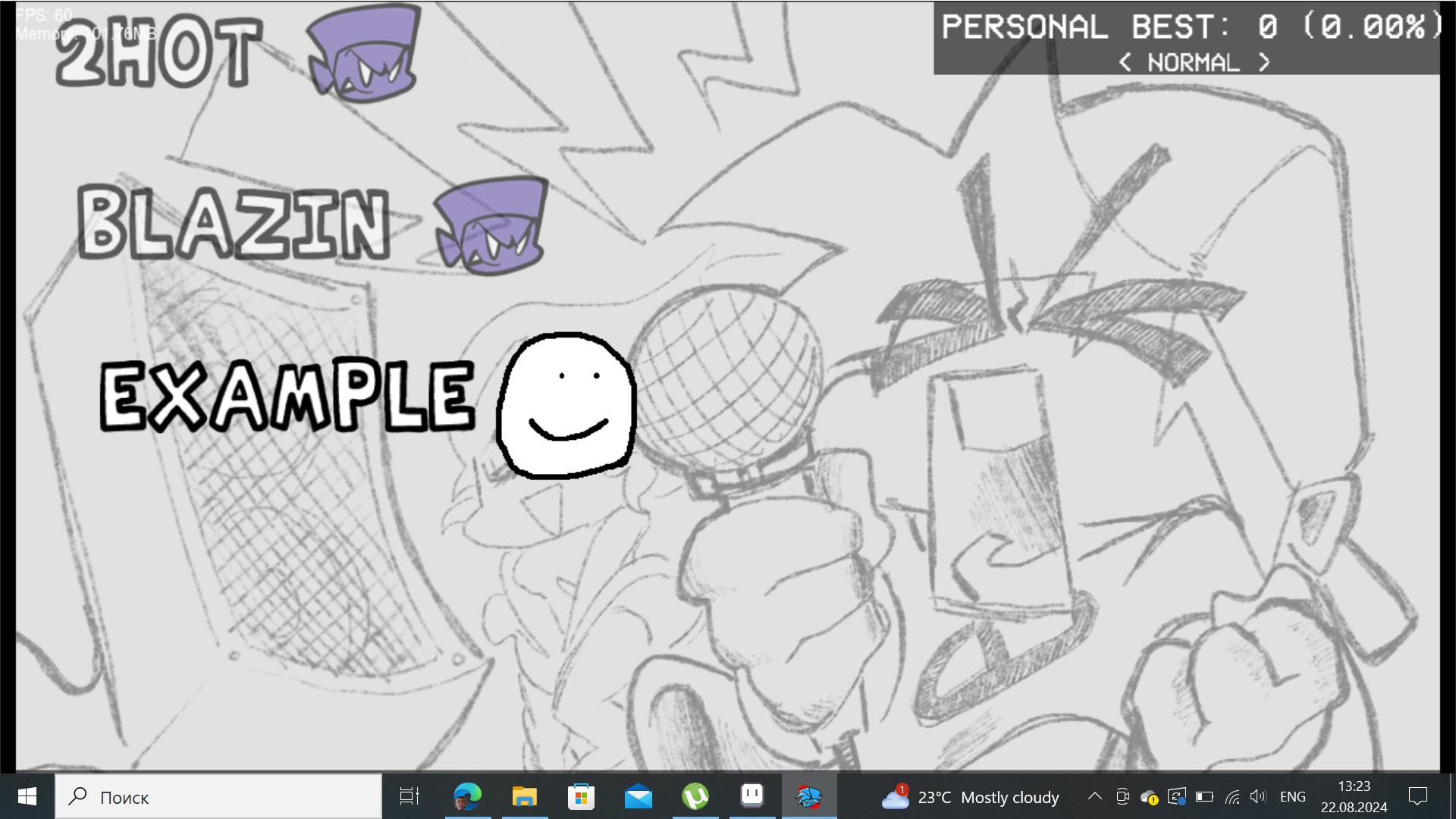The image size is (1456, 819).
Task: Click purple character icon beside 2HOT
Action: click(364, 53)
